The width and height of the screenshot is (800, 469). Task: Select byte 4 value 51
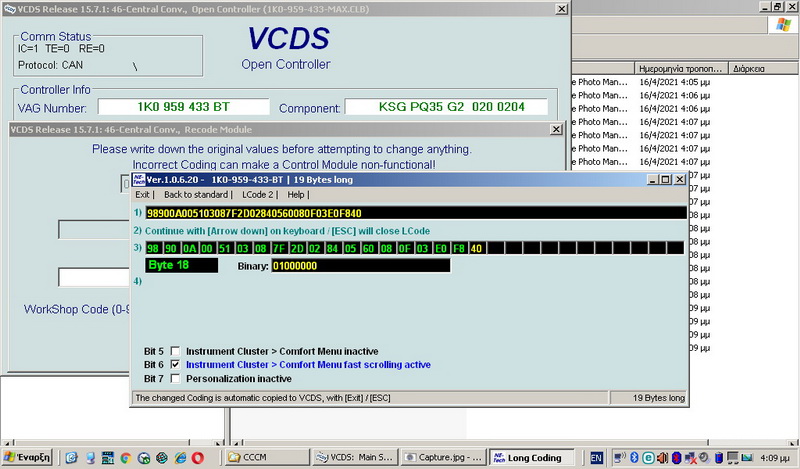(x=225, y=249)
